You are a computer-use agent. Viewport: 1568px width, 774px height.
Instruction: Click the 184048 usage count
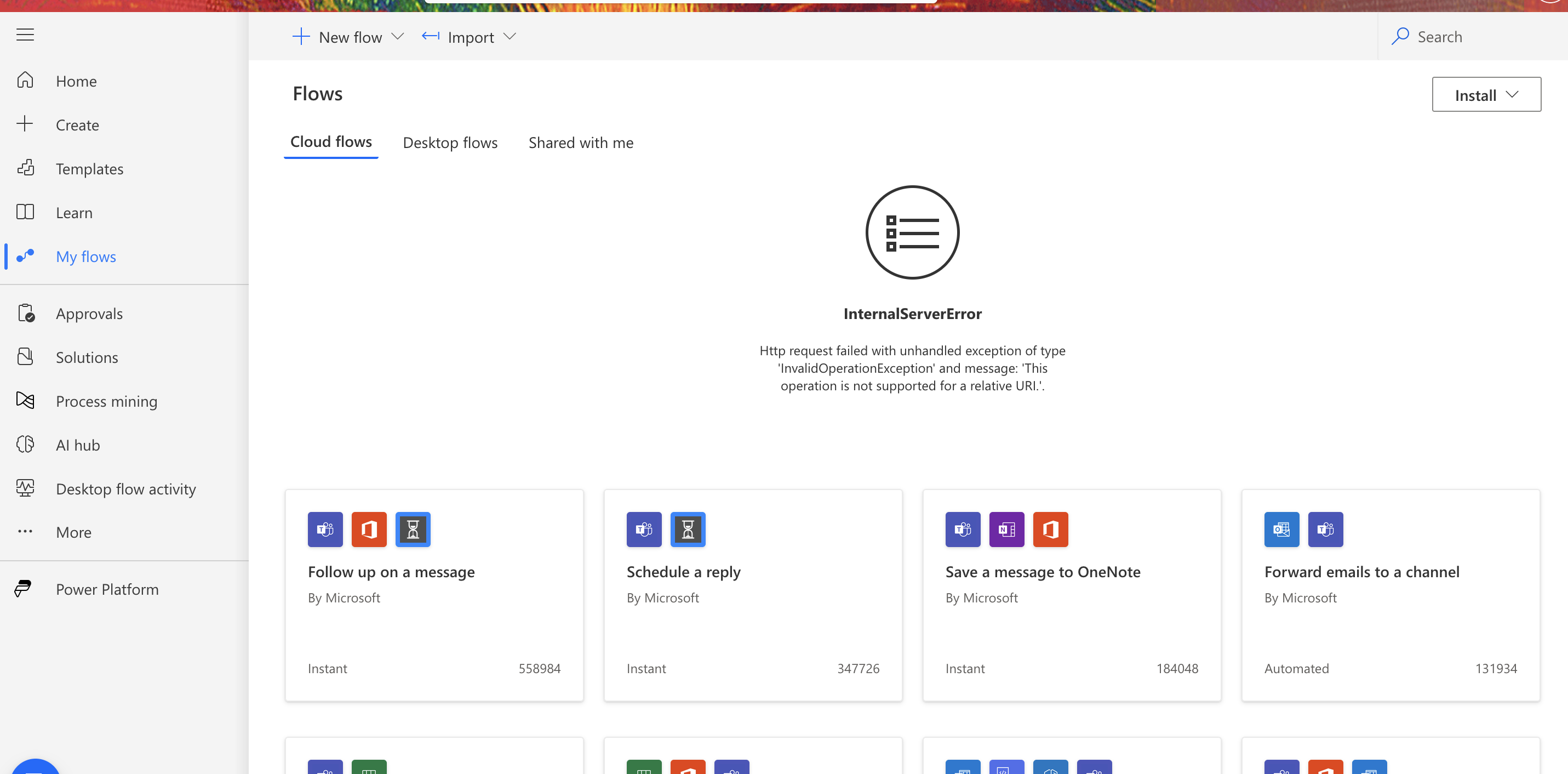(x=1177, y=668)
